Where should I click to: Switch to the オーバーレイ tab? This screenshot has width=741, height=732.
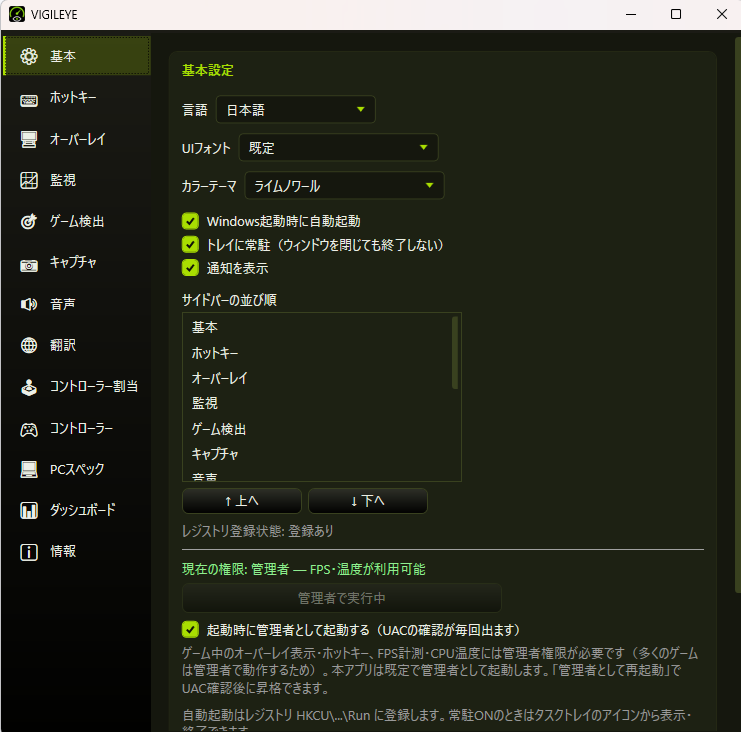click(78, 139)
